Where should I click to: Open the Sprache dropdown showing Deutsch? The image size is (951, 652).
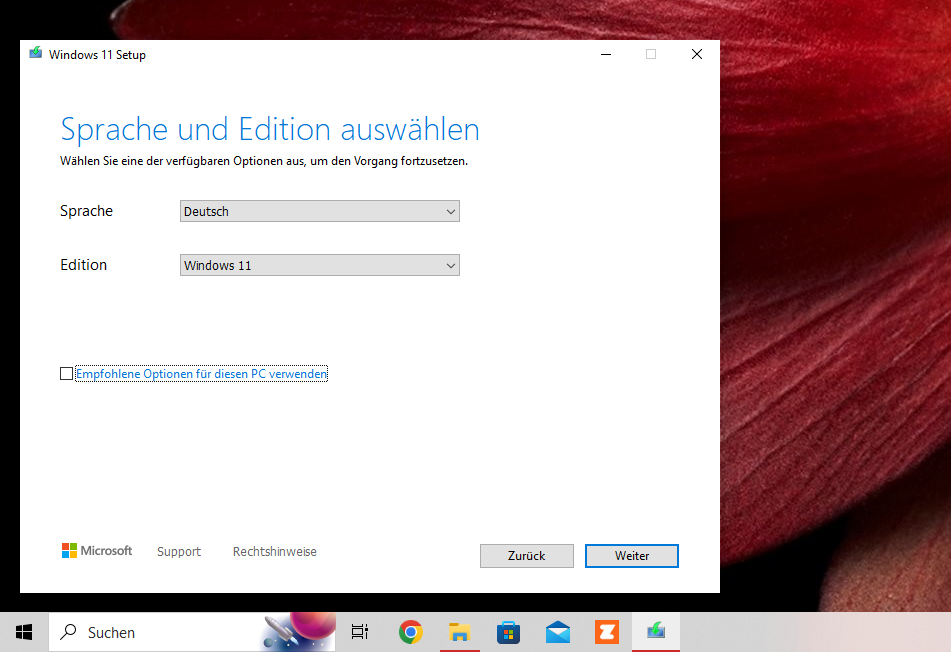click(320, 211)
